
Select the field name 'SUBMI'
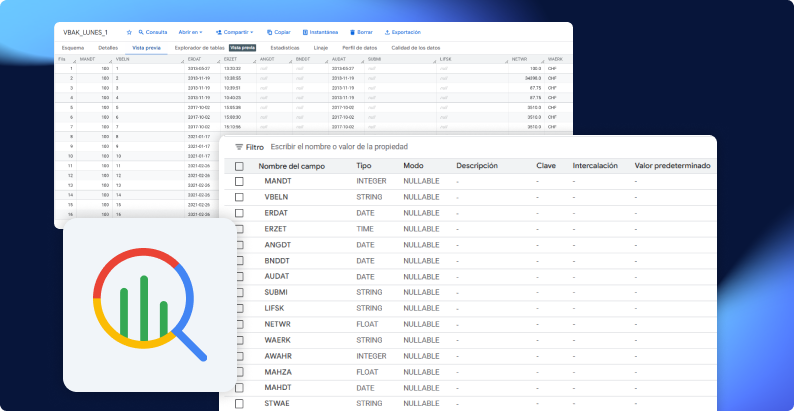click(276, 293)
